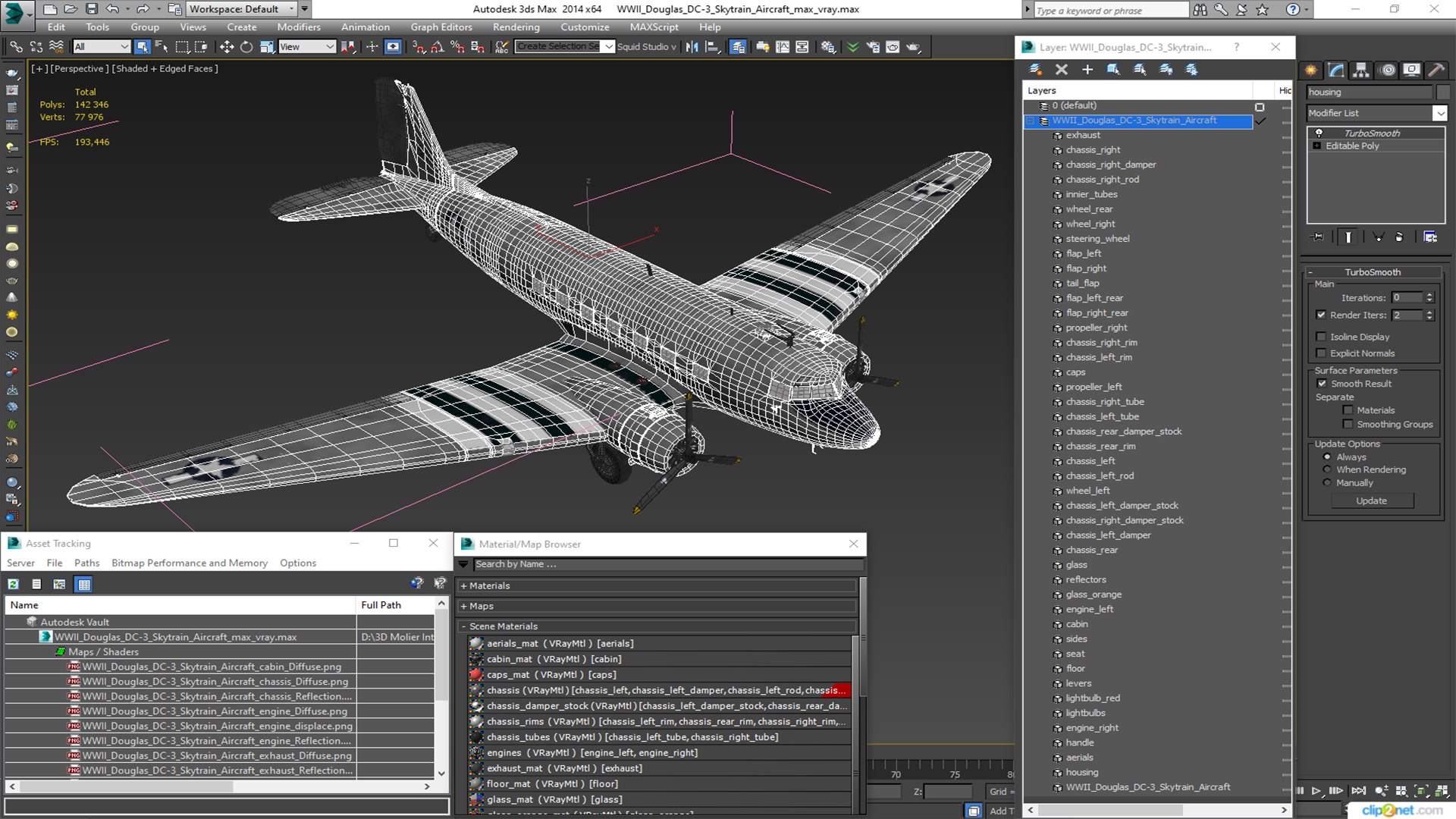Click Delete layer X icon in Layer dialog
Viewport: 1456px width, 819px height.
(1062, 70)
